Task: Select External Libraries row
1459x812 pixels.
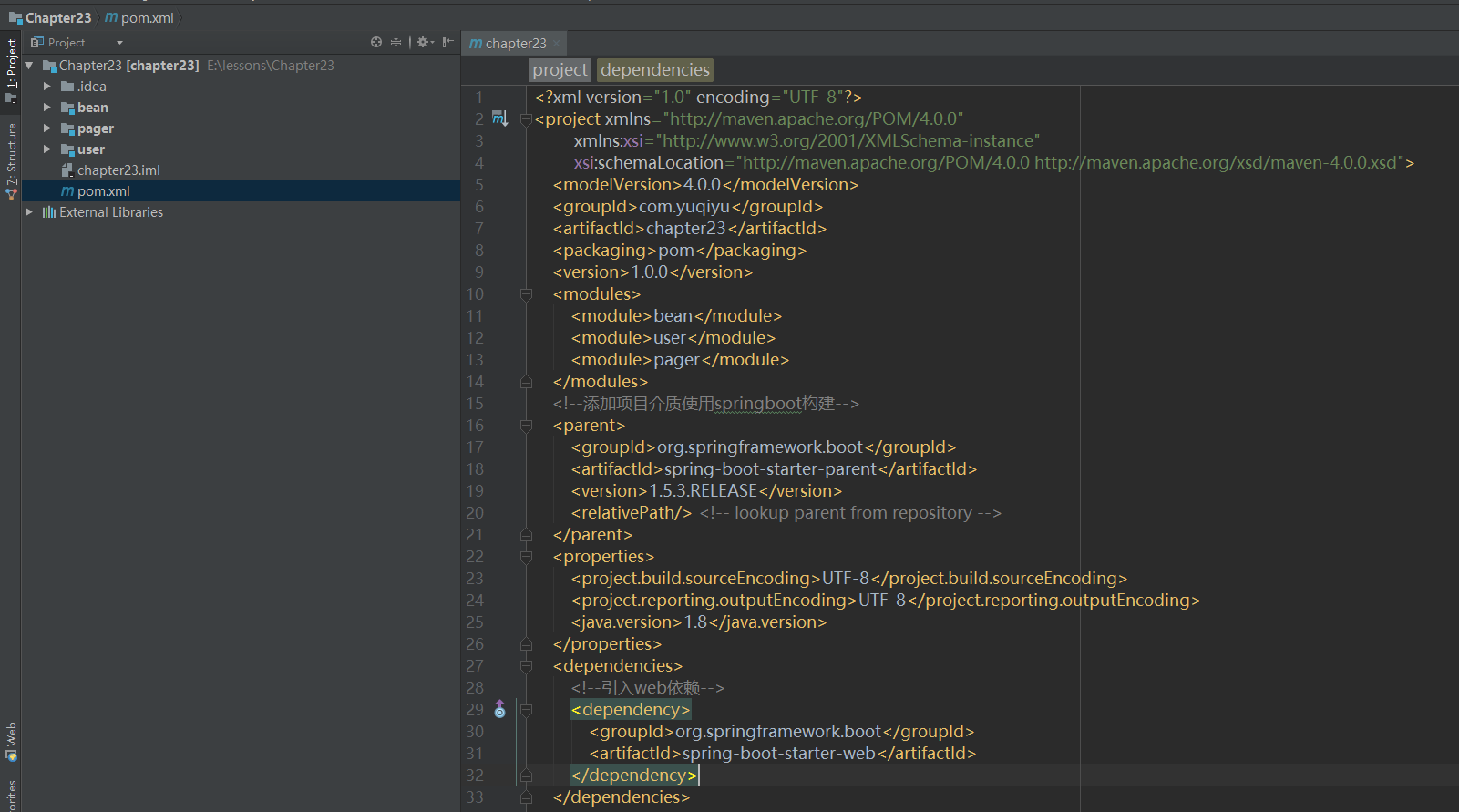Action: (241, 212)
